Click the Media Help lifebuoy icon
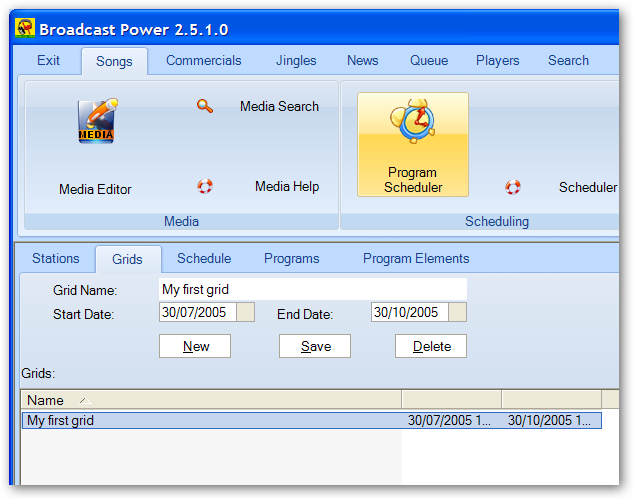Viewport: 633px width, 499px height. click(x=205, y=187)
